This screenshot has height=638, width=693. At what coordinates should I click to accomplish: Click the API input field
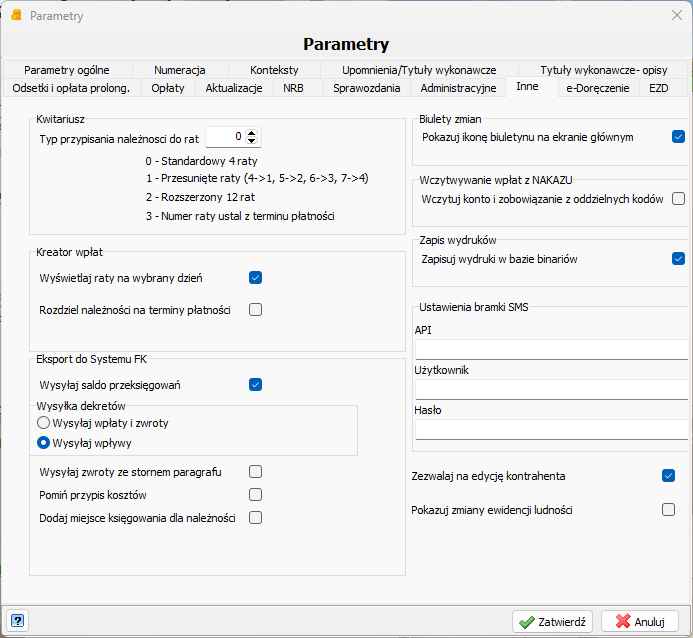[552, 349]
